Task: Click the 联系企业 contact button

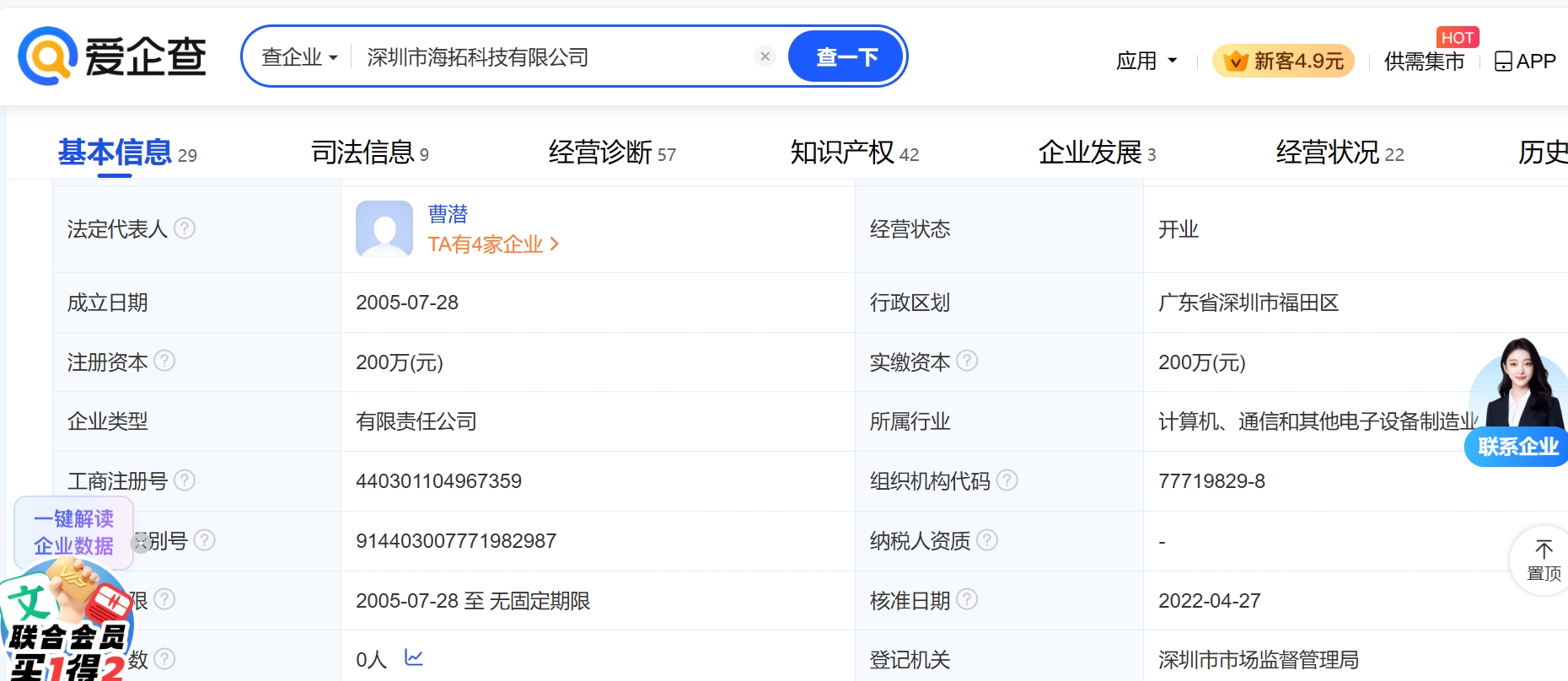Action: [1517, 447]
